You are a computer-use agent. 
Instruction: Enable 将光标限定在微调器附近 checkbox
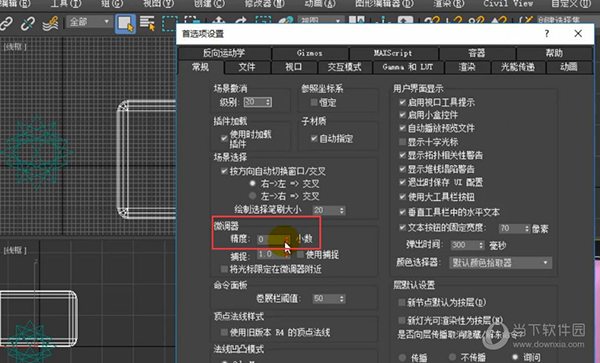(224, 269)
